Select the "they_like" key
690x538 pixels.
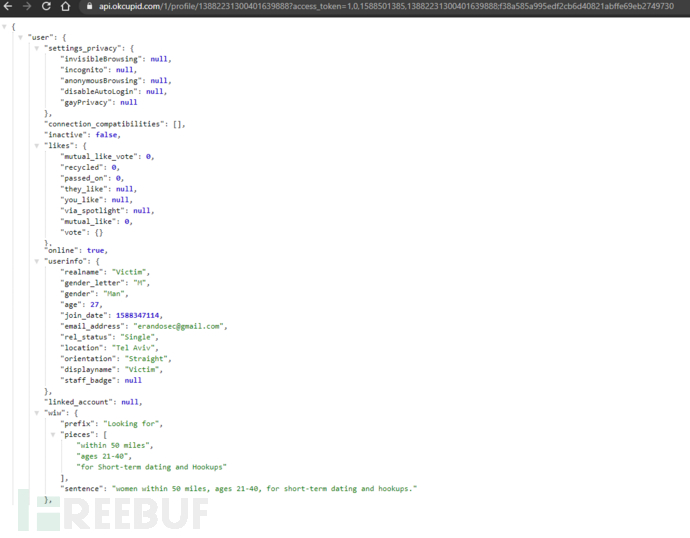coord(84,189)
